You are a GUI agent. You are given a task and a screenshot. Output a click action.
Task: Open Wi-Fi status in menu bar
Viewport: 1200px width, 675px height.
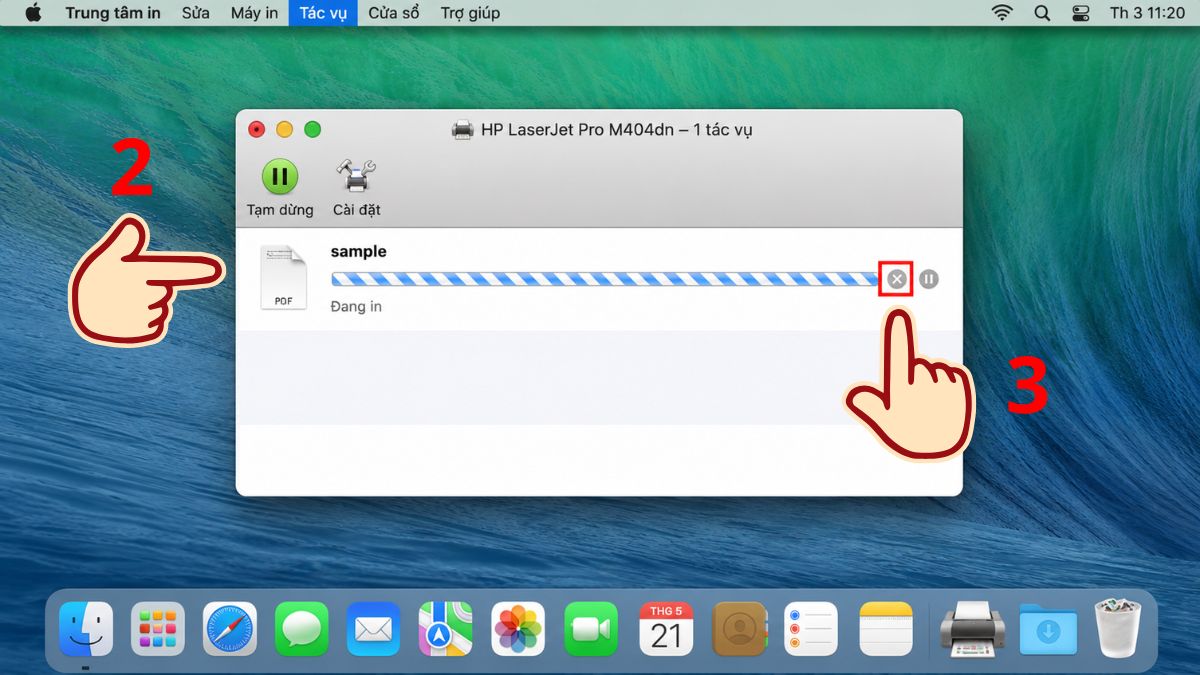click(x=1001, y=13)
